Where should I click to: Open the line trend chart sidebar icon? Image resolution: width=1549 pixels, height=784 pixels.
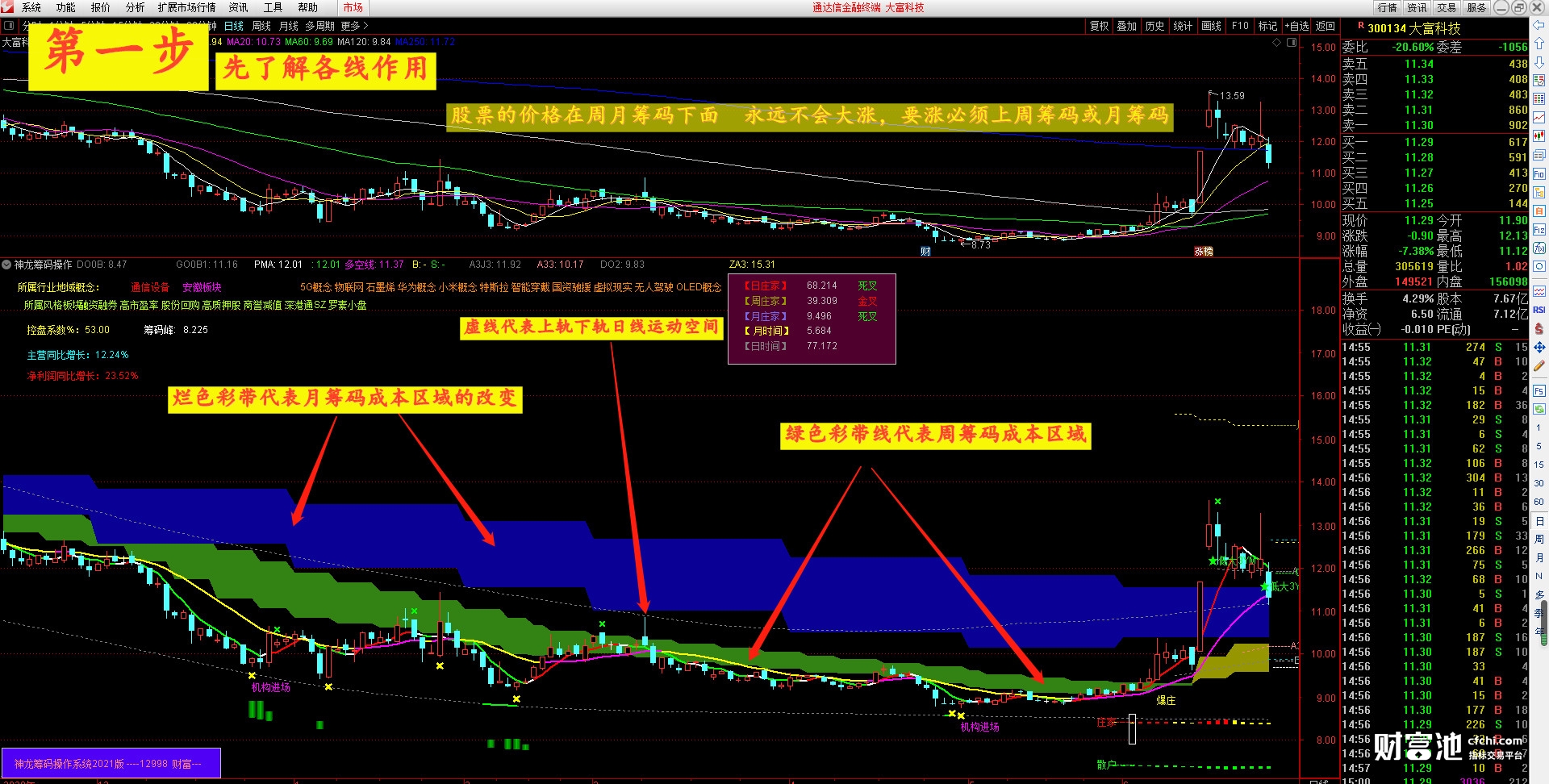pyautogui.click(x=1539, y=118)
